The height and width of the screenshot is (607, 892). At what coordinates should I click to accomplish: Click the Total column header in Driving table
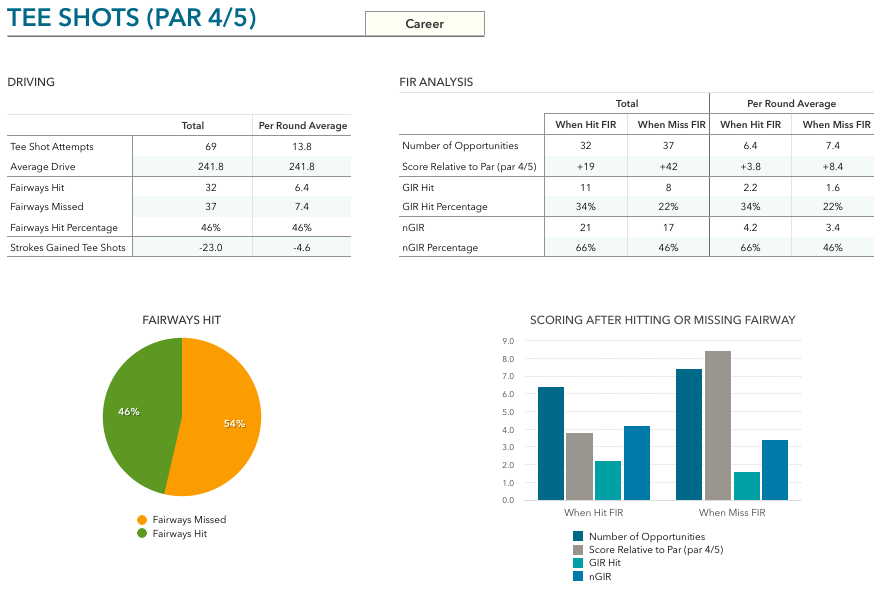click(192, 126)
